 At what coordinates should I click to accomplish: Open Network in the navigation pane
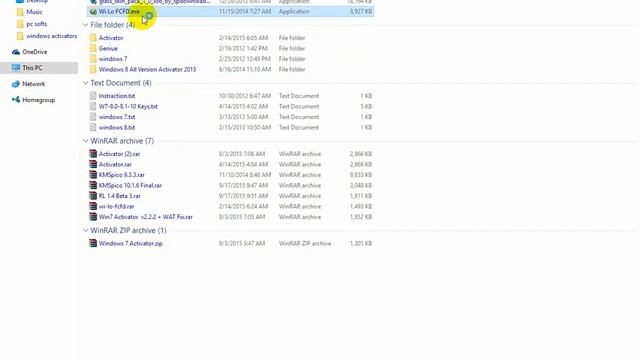point(33,84)
